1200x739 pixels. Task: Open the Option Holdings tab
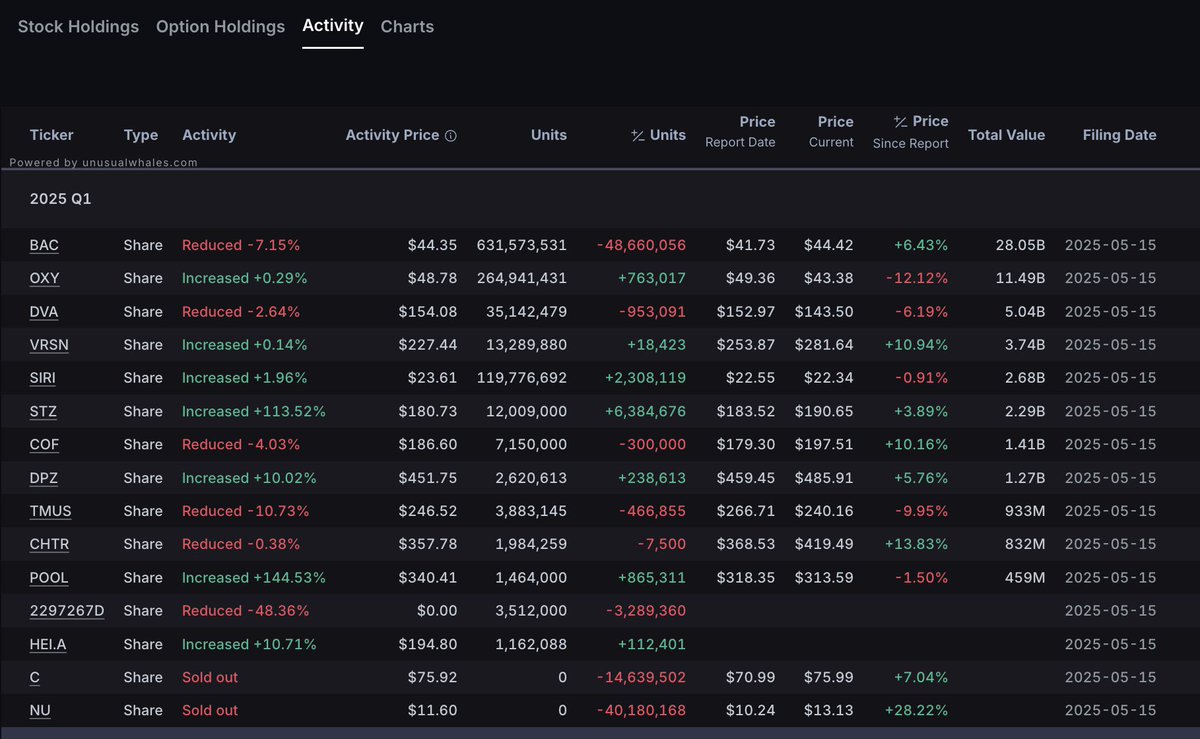click(x=220, y=27)
